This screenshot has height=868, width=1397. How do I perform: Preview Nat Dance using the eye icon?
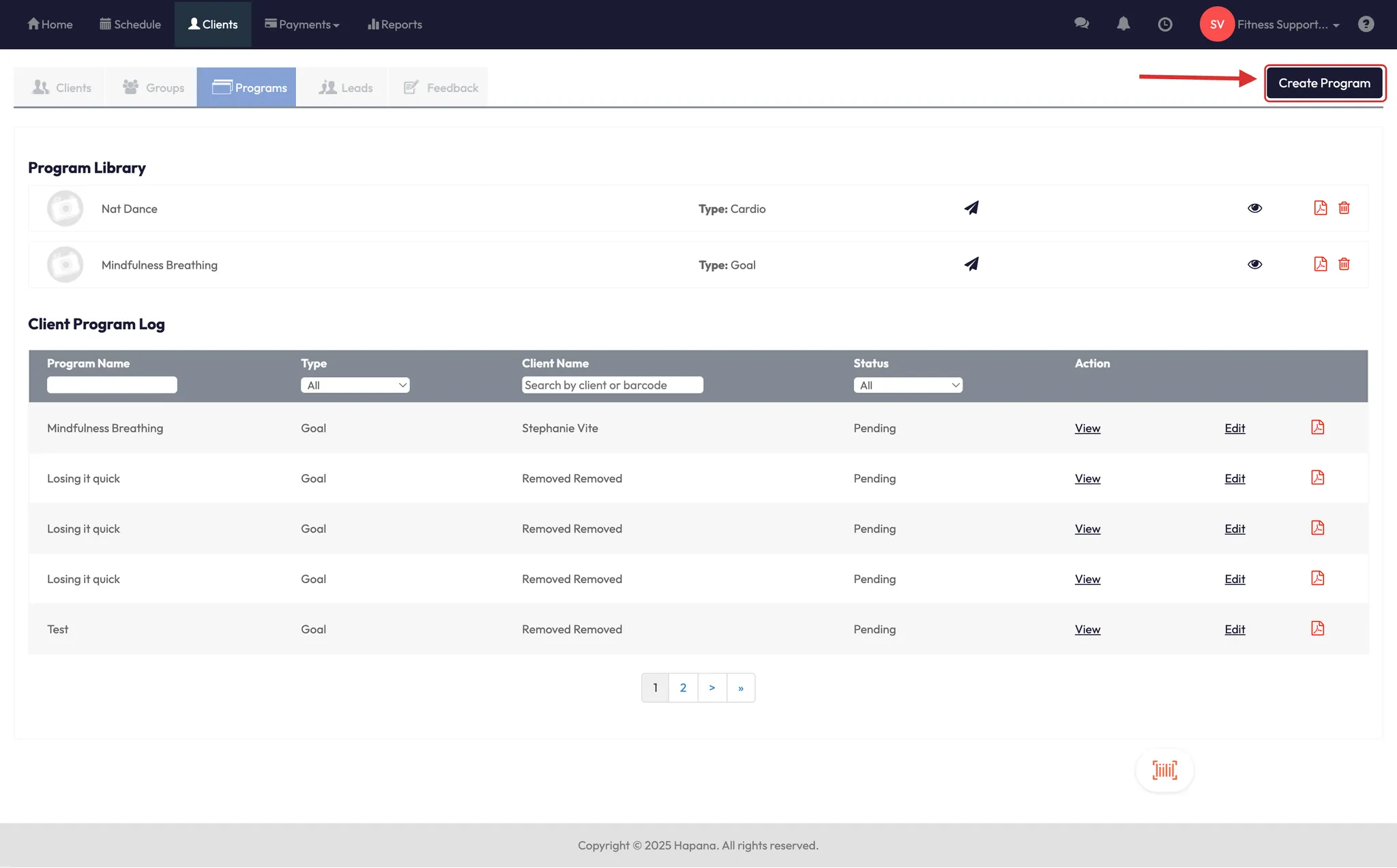pos(1254,208)
